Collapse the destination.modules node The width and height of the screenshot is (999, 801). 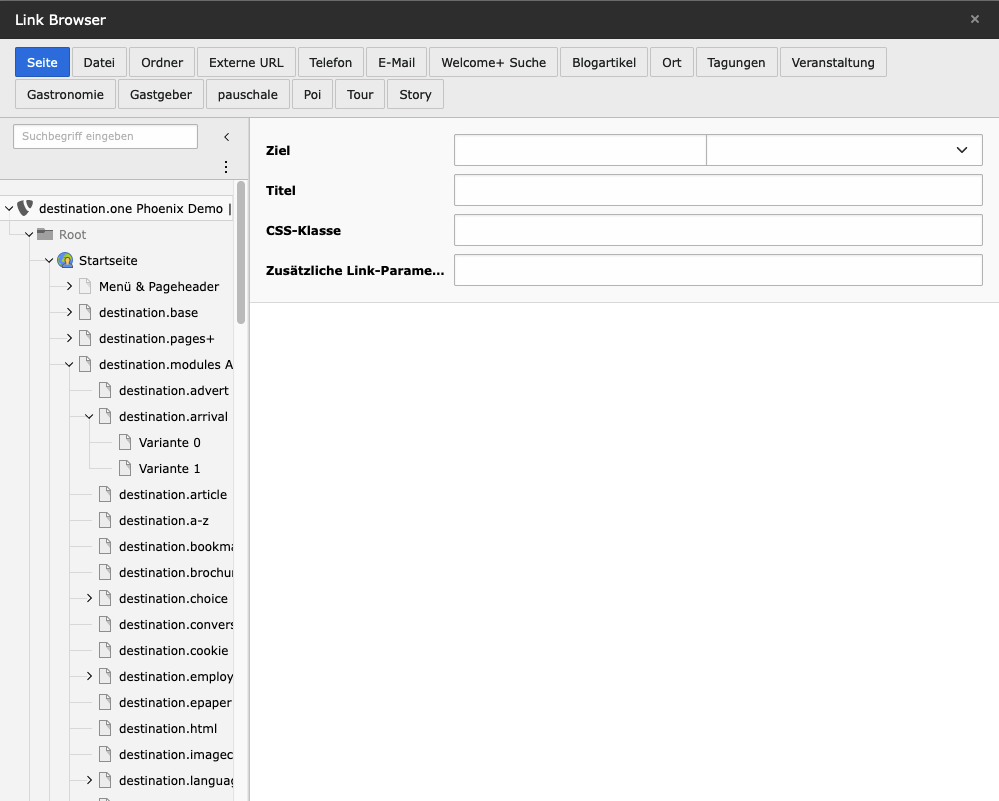point(69,364)
